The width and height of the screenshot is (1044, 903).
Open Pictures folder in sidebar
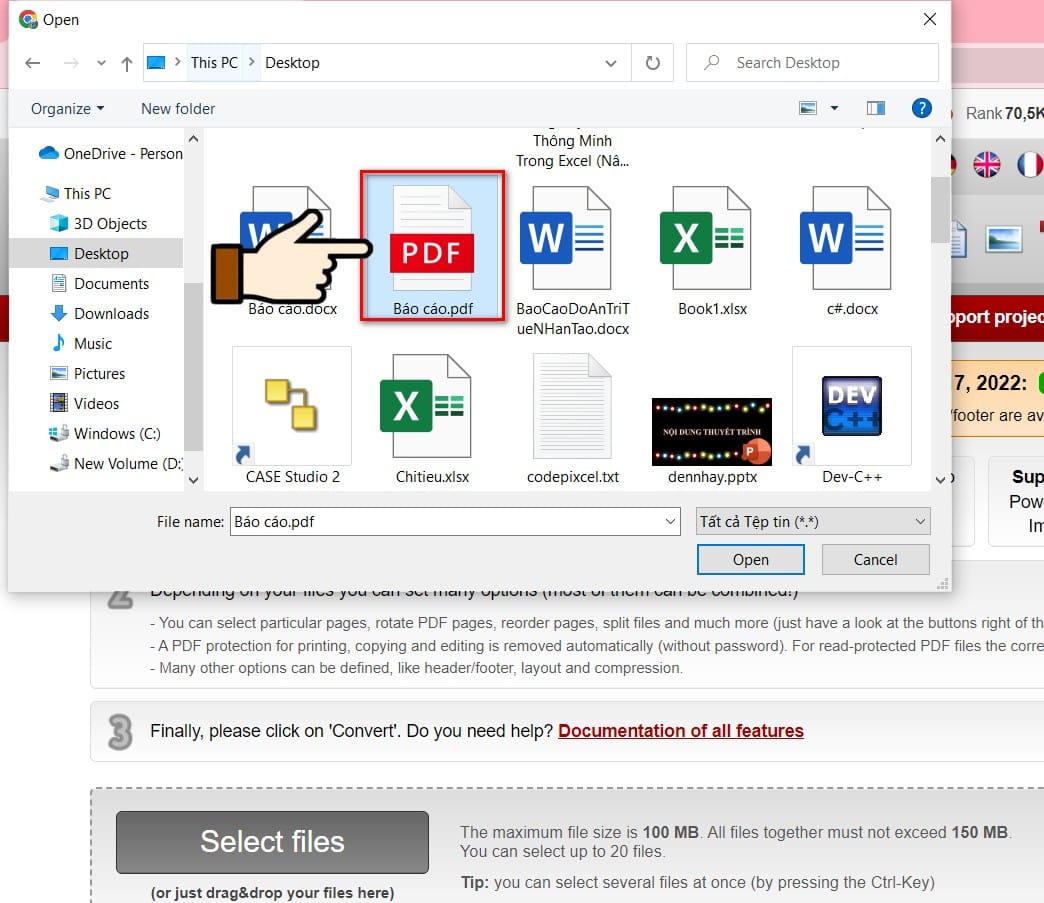[x=87, y=374]
